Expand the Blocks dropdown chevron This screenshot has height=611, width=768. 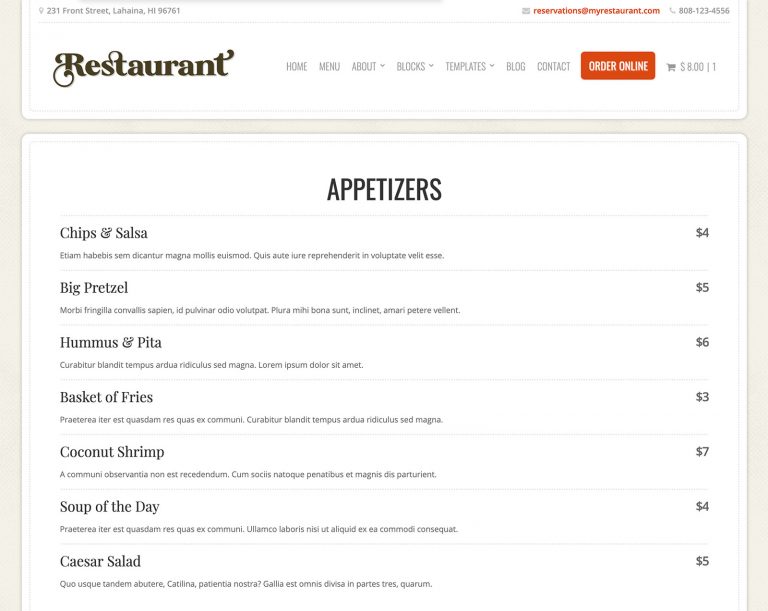pos(431,66)
